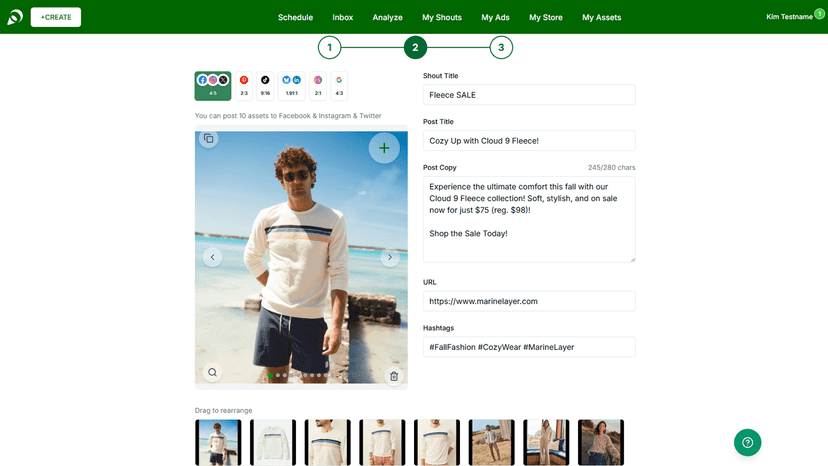This screenshot has height=466, width=828.
Task: Open My Assets section
Action: click(601, 17)
